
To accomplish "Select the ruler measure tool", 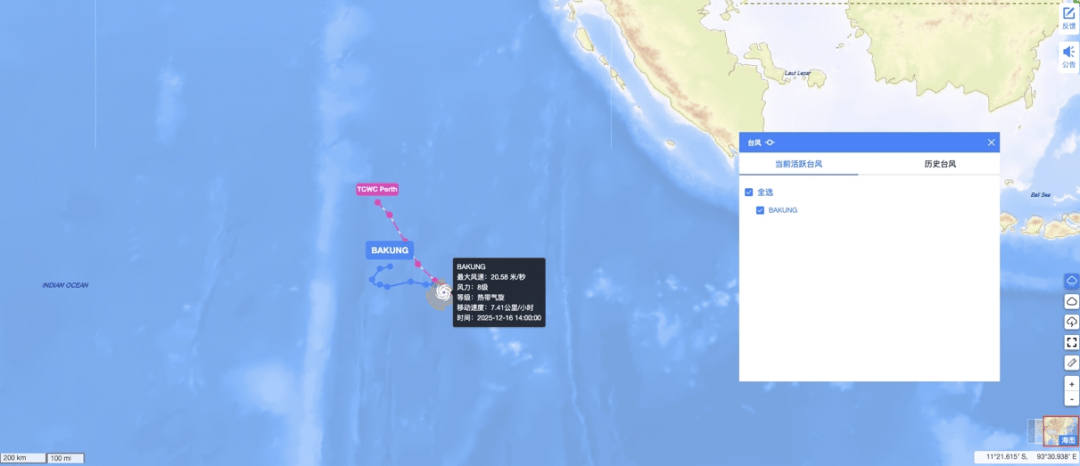I will pyautogui.click(x=1071, y=362).
